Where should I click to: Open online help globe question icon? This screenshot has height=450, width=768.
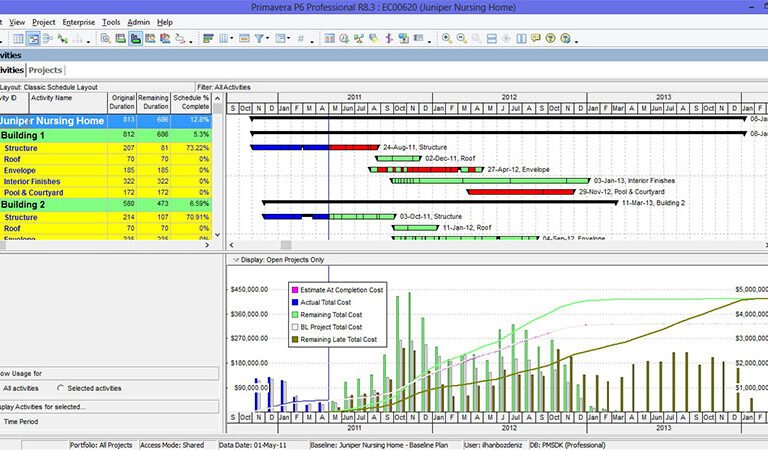coord(566,38)
